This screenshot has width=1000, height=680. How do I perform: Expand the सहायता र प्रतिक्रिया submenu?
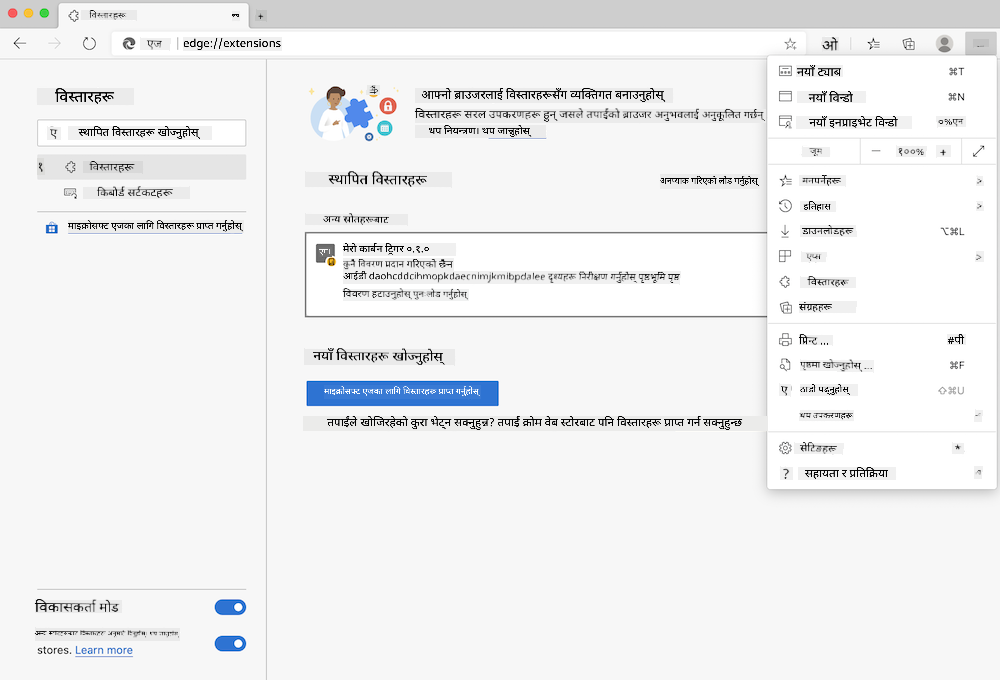tap(979, 473)
